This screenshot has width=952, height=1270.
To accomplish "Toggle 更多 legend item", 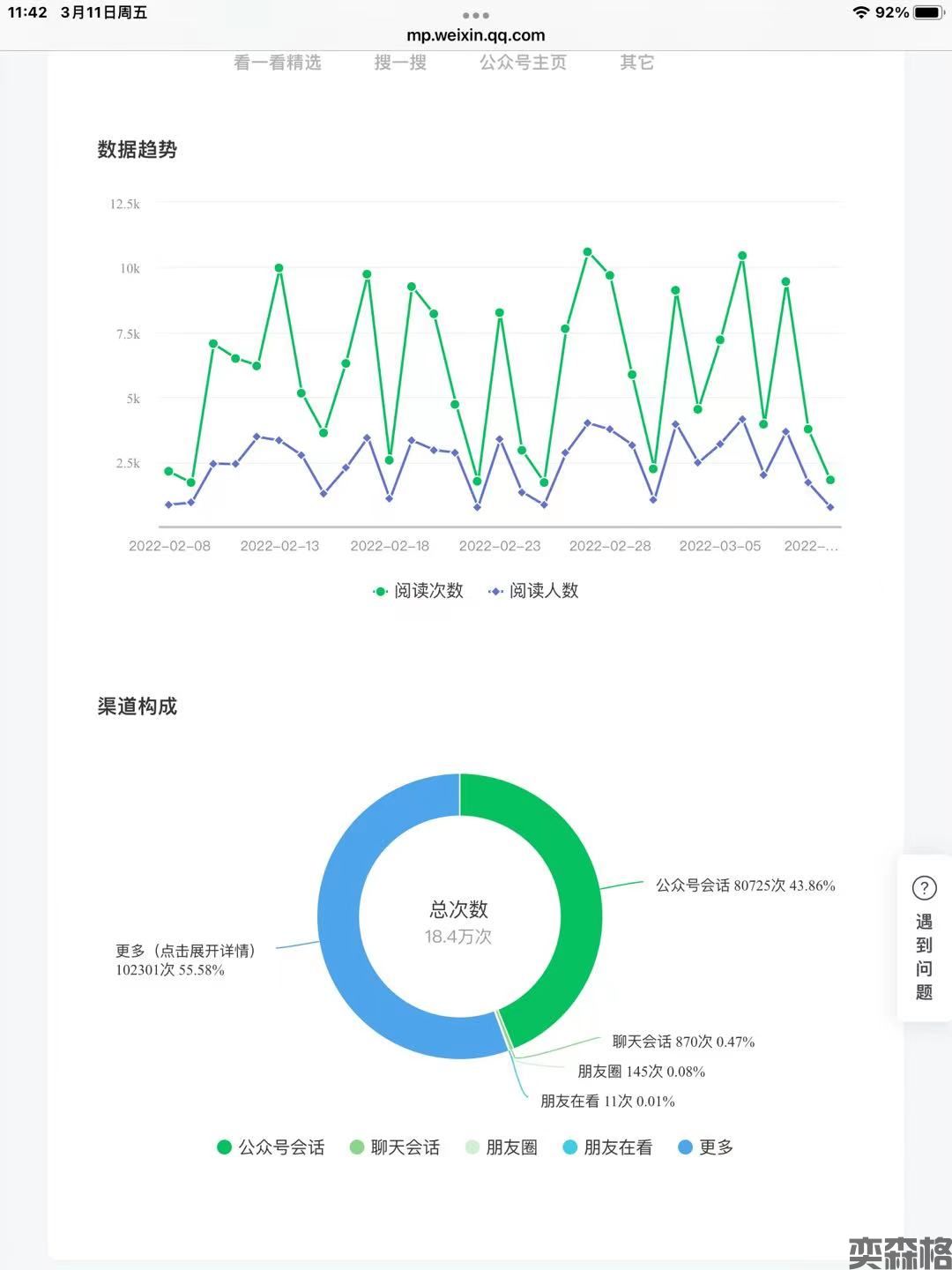I will [706, 1147].
